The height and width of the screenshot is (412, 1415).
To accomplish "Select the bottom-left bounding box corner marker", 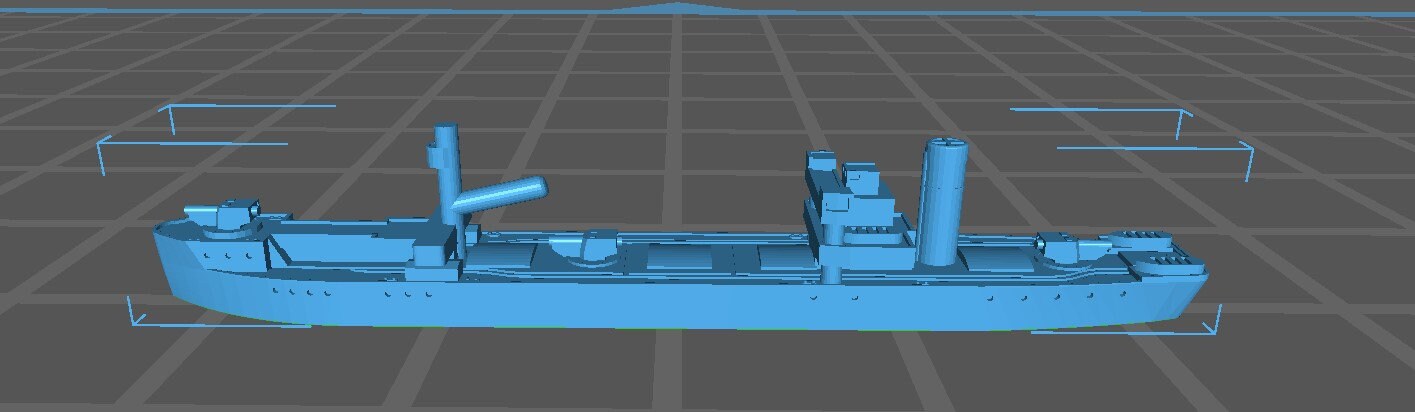I will [x=135, y=312].
